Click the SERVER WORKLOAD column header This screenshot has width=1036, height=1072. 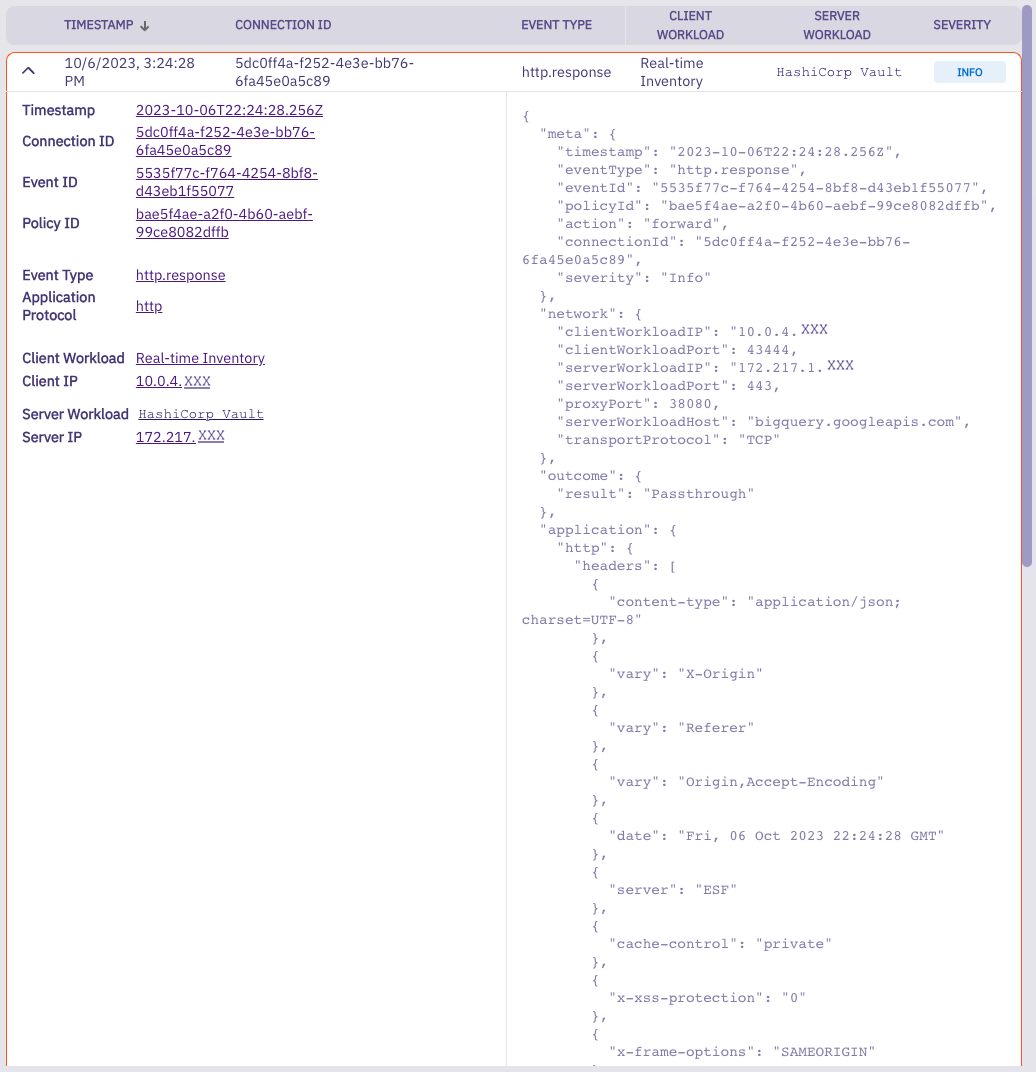click(x=836, y=24)
